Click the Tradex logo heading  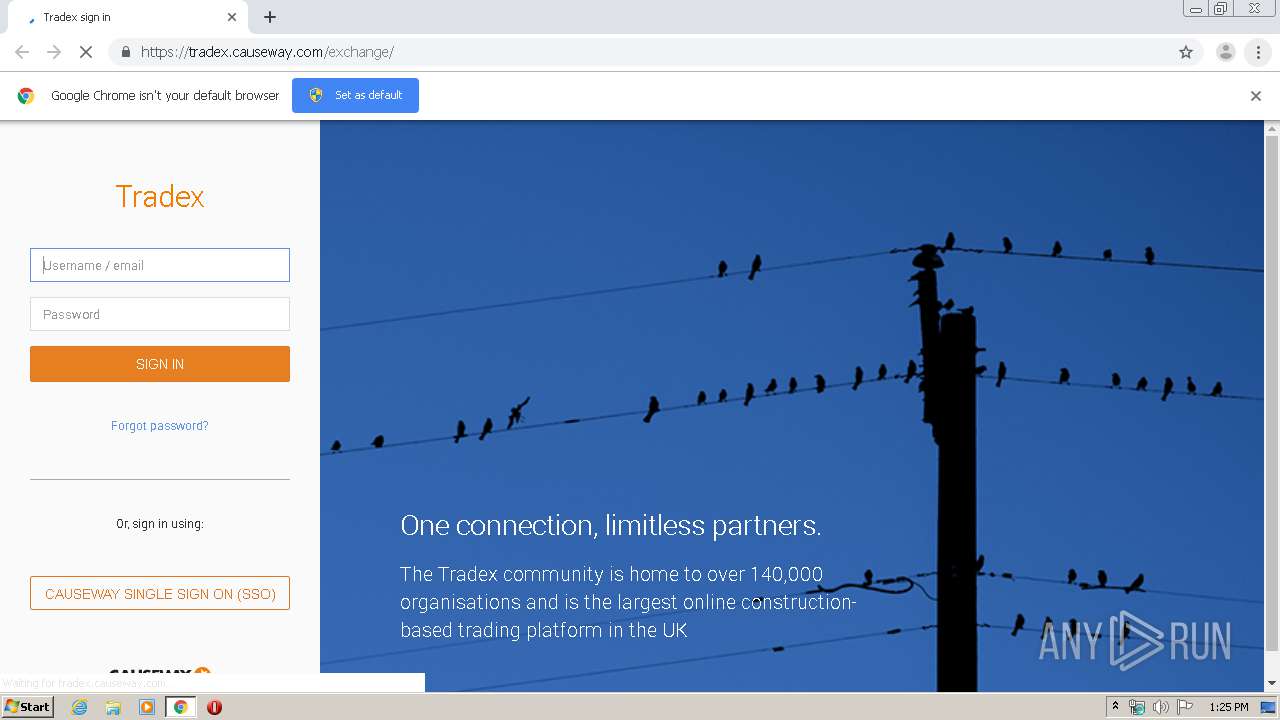[160, 197]
